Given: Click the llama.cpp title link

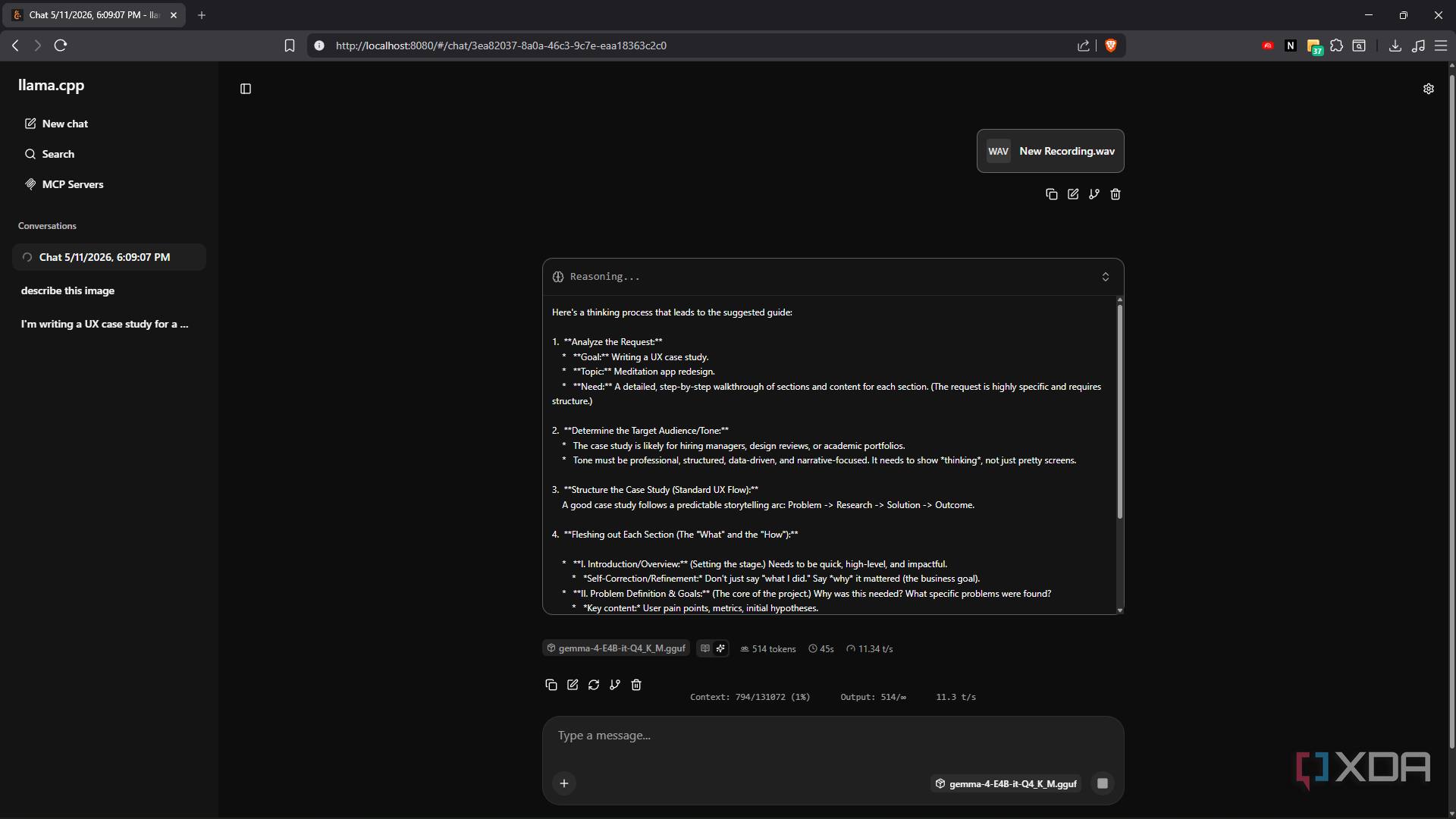Looking at the screenshot, I should [51, 85].
